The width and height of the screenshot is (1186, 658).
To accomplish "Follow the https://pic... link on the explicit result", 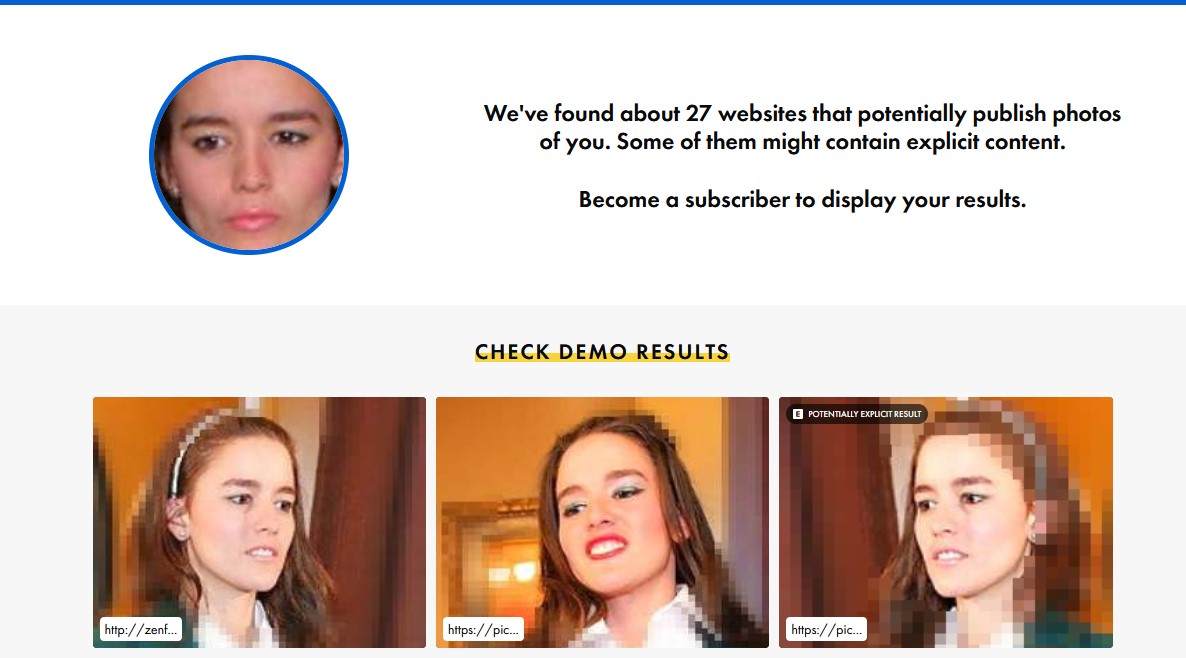I will click(827, 629).
